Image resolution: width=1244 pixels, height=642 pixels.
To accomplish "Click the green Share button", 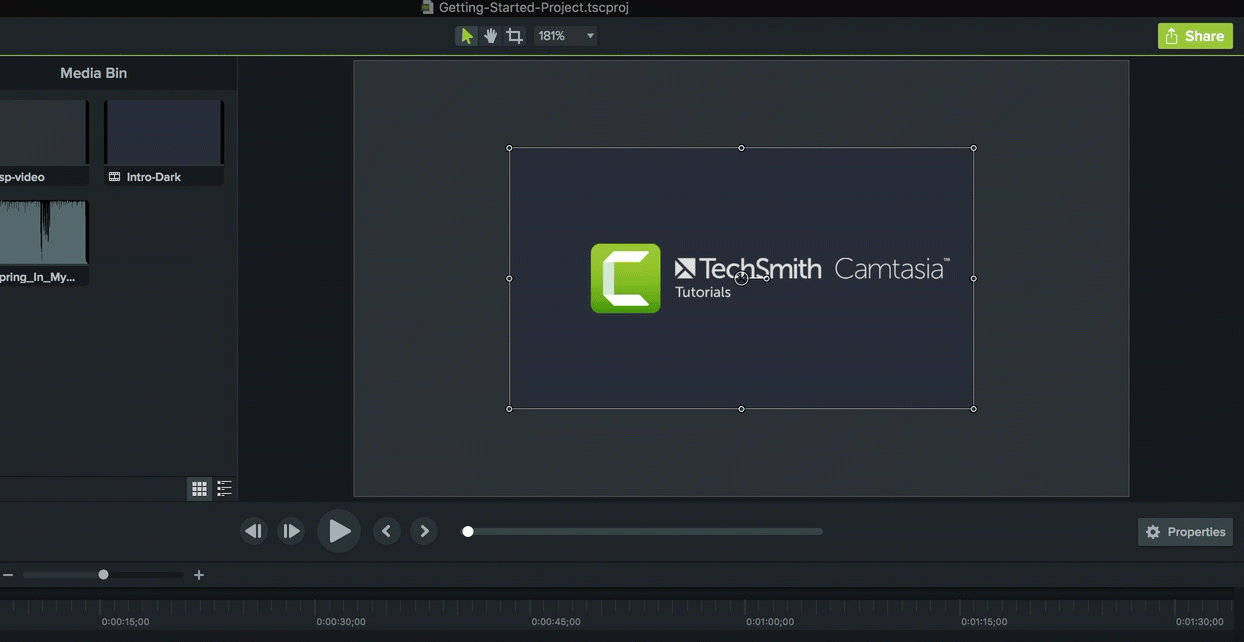I will [x=1195, y=36].
